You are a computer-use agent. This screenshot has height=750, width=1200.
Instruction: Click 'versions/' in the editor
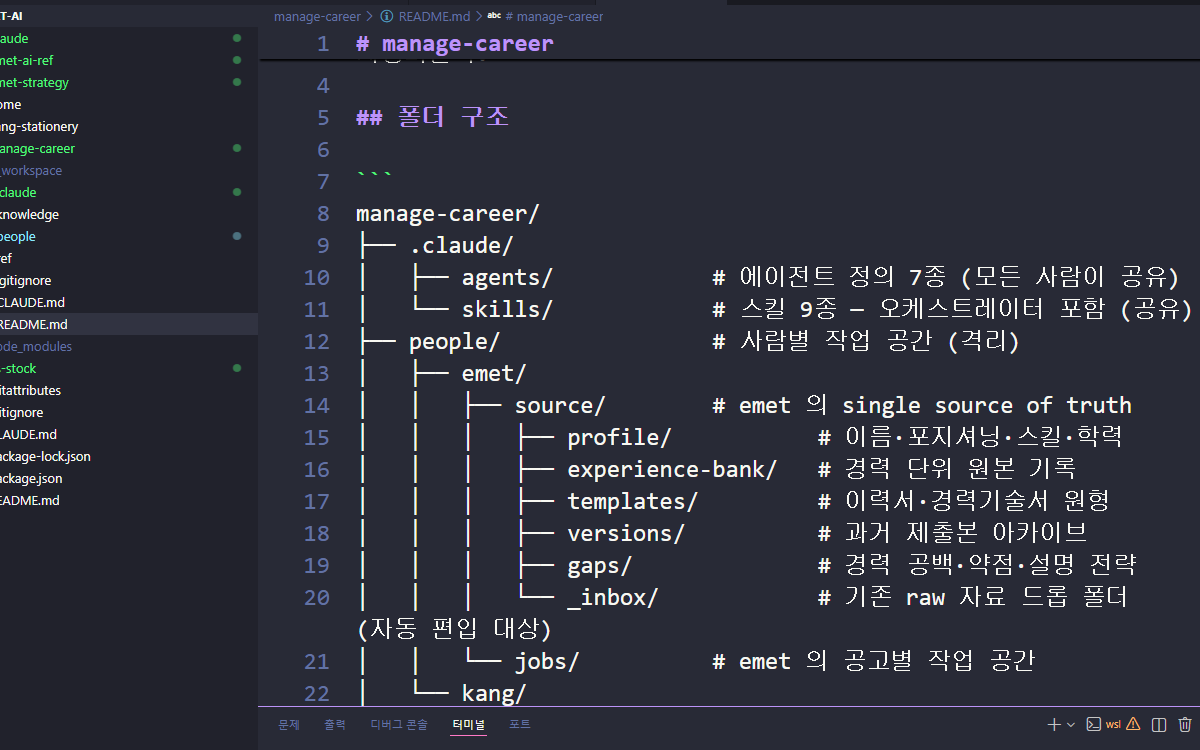(x=626, y=533)
